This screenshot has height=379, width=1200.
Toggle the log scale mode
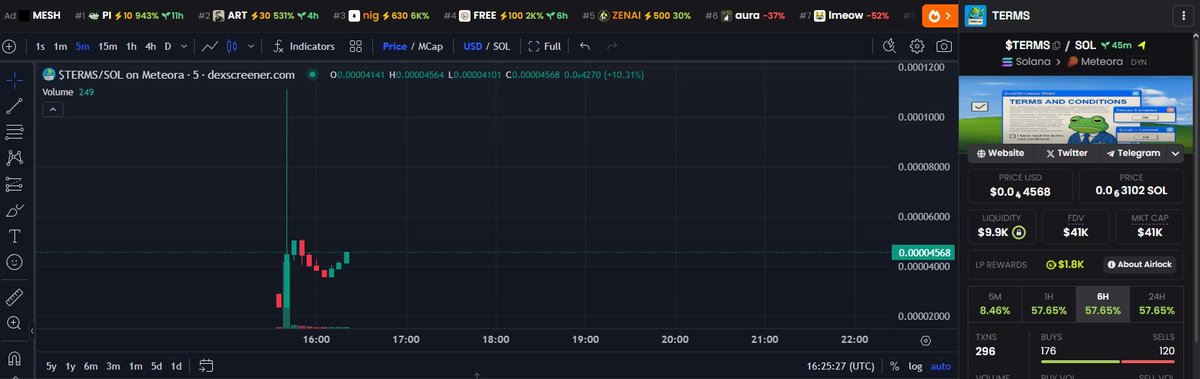915,366
